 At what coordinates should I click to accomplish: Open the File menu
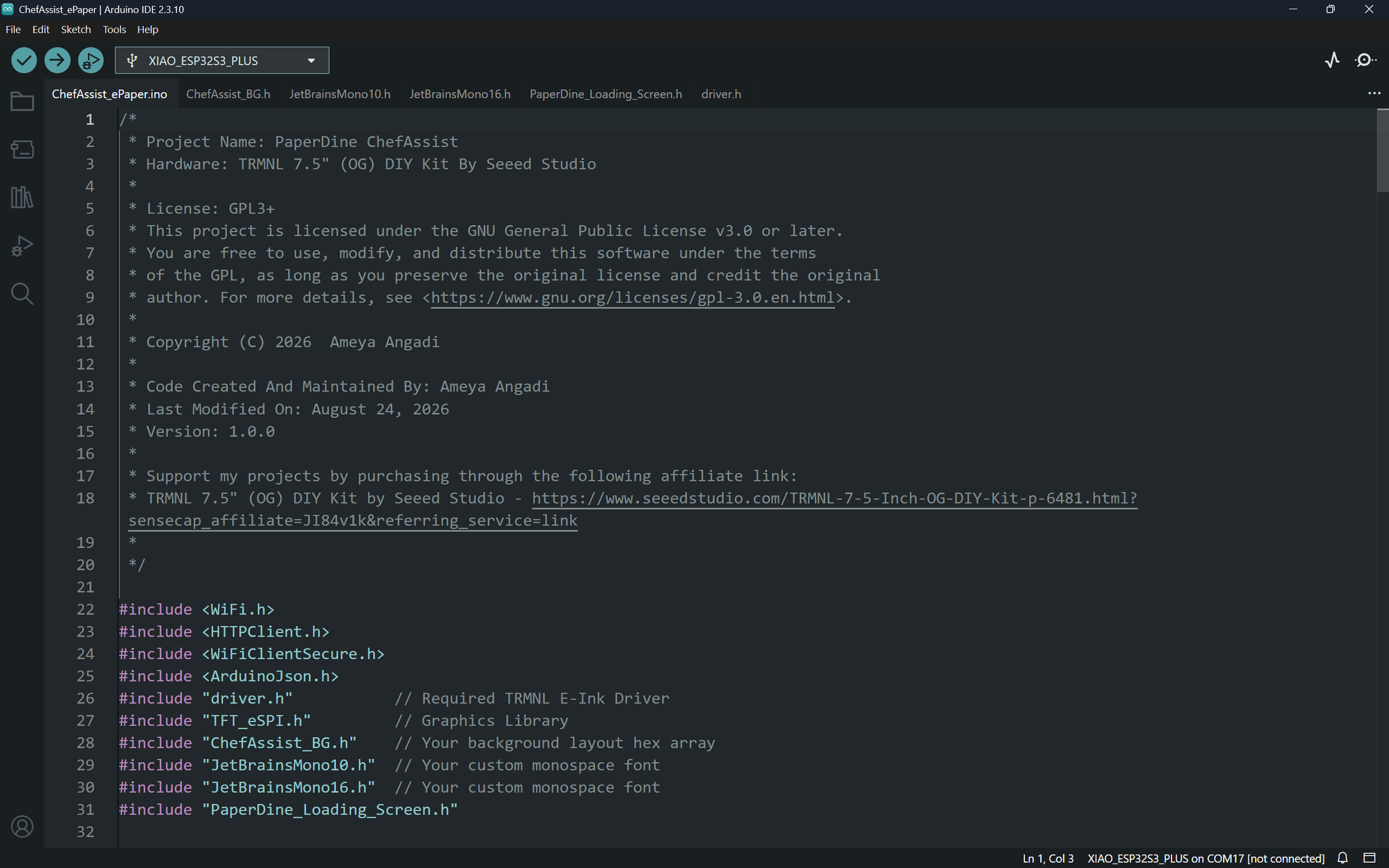pyautogui.click(x=13, y=30)
